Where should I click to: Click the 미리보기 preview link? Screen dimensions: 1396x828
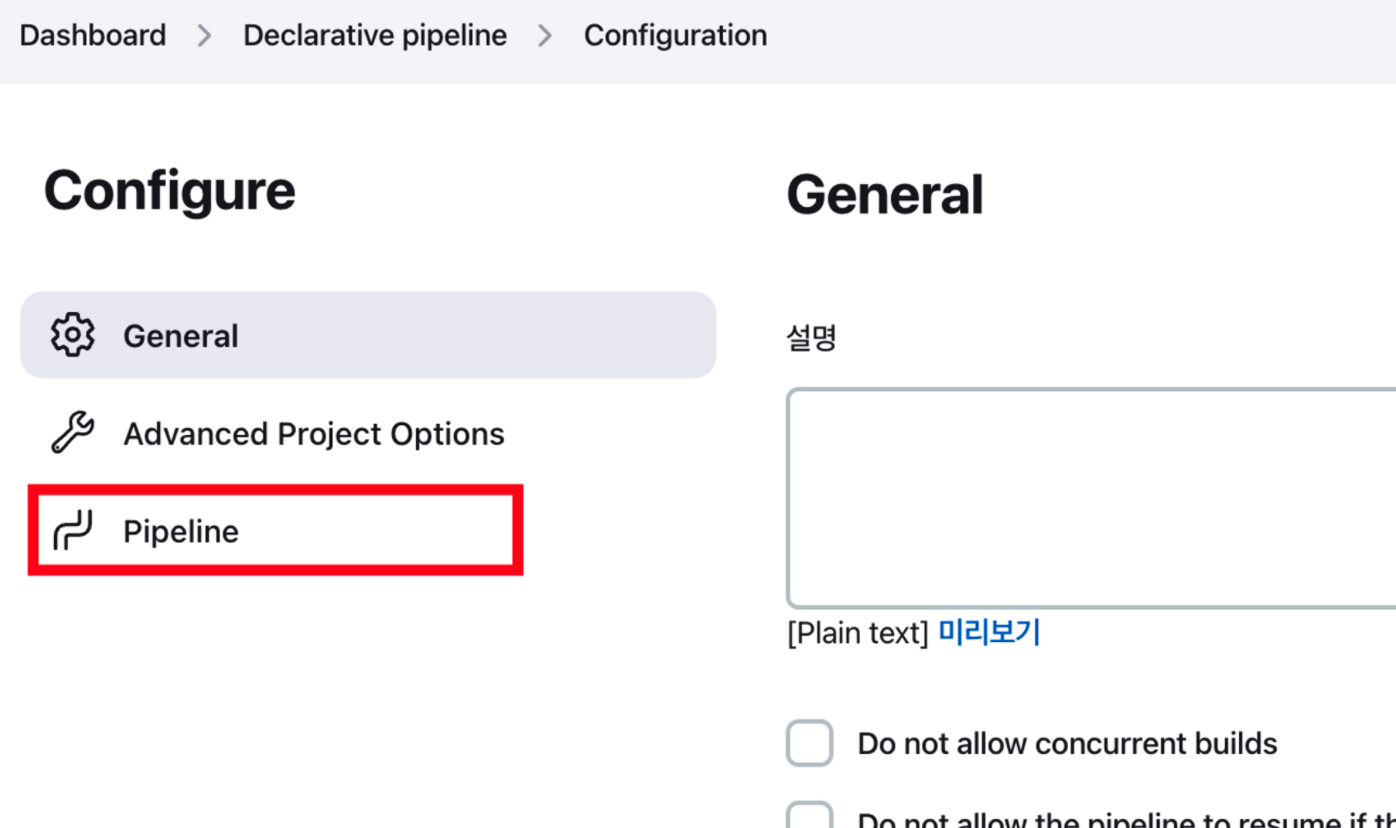click(989, 633)
